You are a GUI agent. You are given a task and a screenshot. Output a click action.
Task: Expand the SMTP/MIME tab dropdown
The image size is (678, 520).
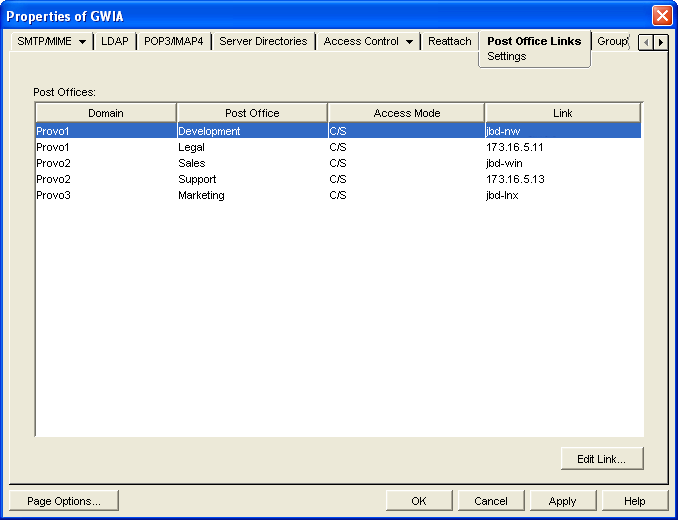pyautogui.click(x=82, y=42)
